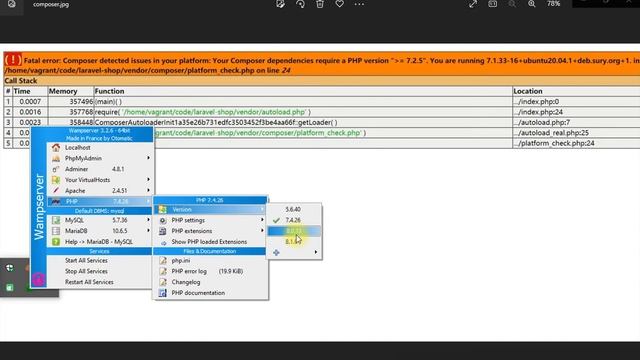This screenshot has width=640, height=360.
Task: Click the Rotate icon in the Photos toolbar
Action: click(x=300, y=4)
